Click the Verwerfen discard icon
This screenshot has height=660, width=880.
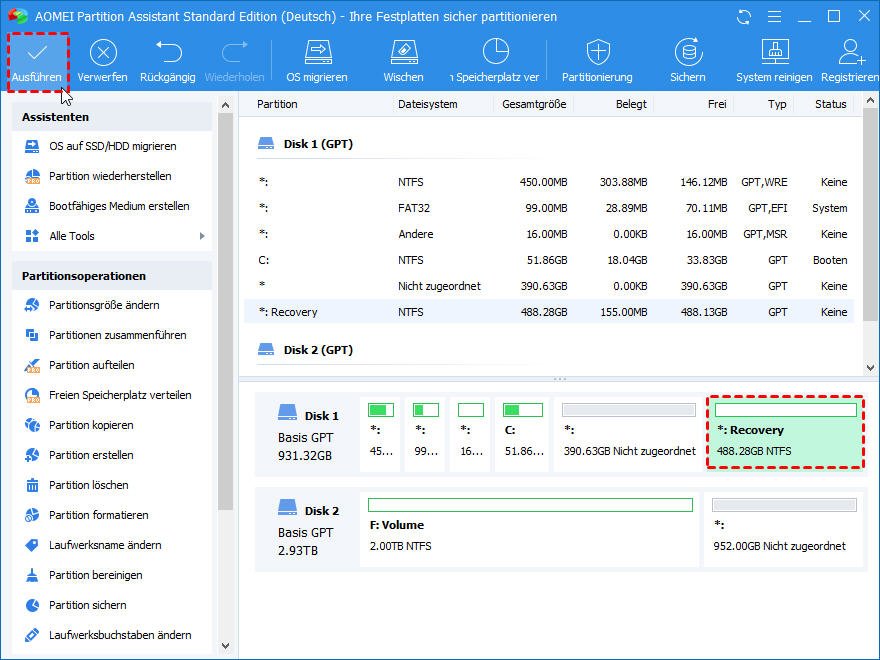(102, 54)
